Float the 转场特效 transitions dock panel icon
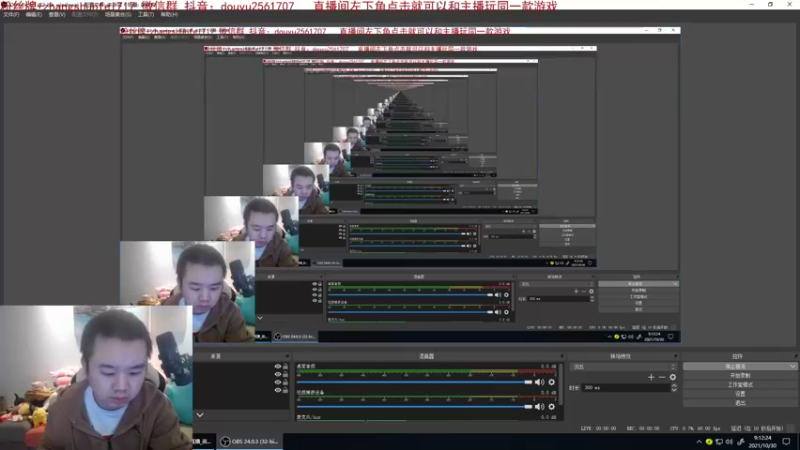800x450 pixels. click(676, 356)
